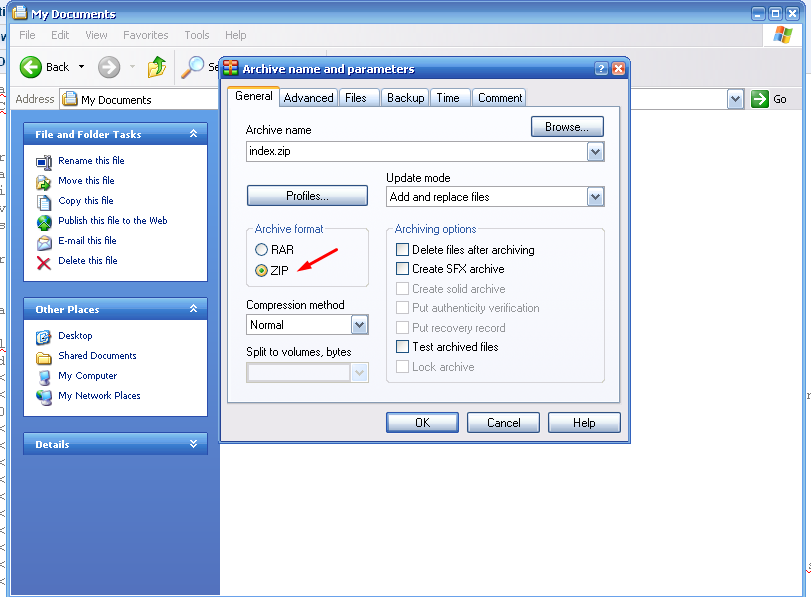
Task: Click the green Go arrow icon
Action: [759, 99]
